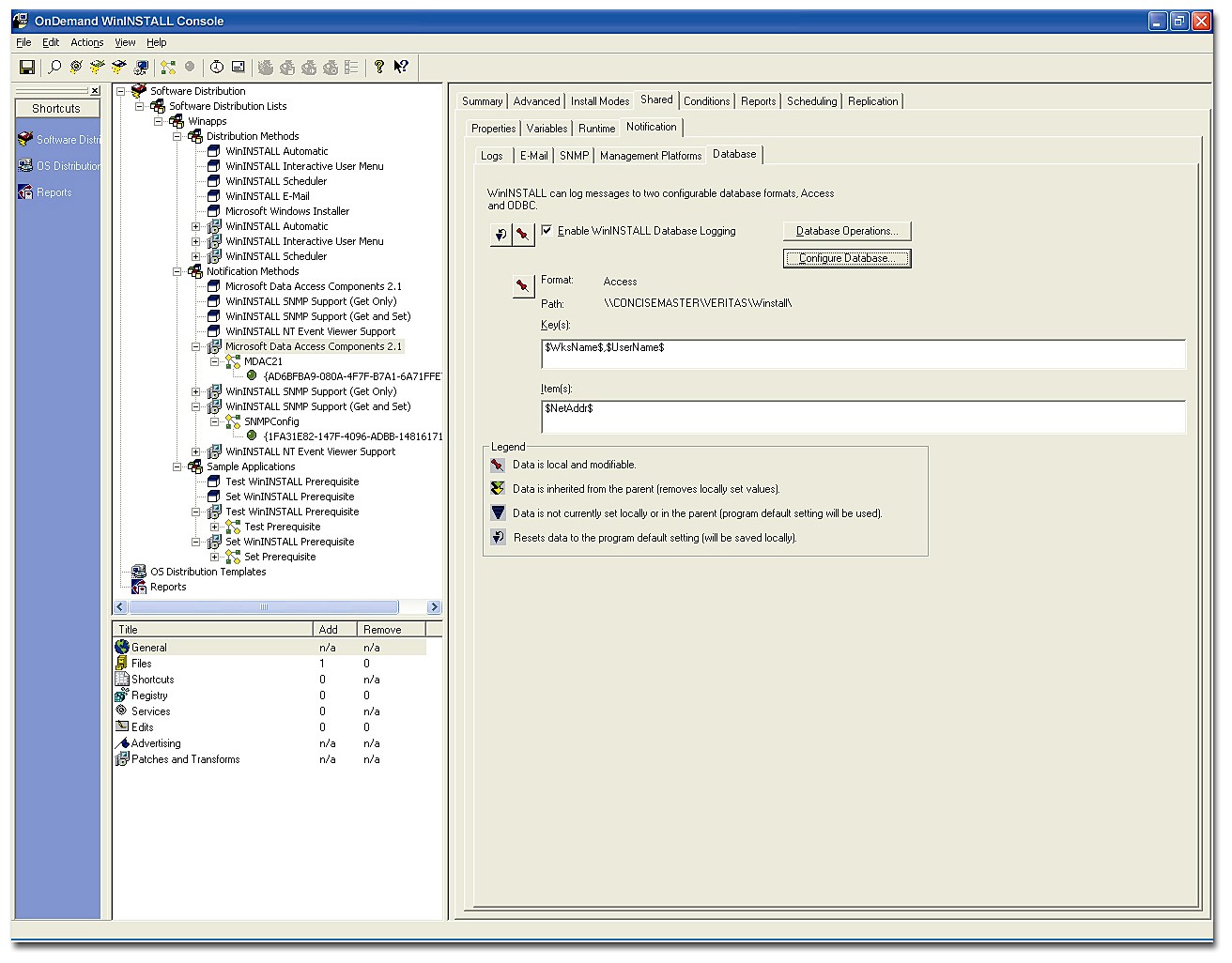The height and width of the screenshot is (963, 1232).
Task: Click inside the Key(s) text field
Action: 864,354
